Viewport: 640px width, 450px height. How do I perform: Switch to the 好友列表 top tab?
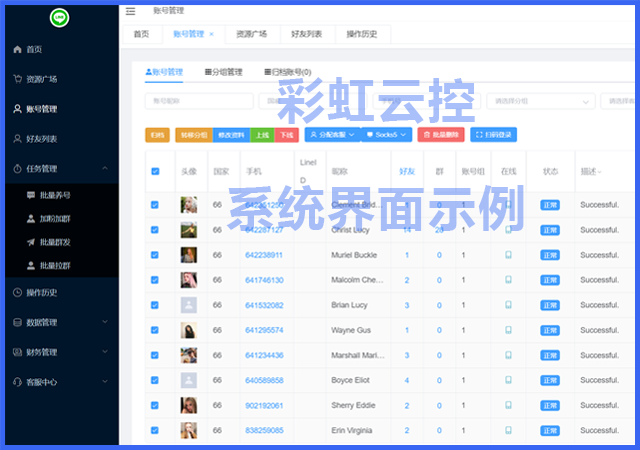[306, 34]
